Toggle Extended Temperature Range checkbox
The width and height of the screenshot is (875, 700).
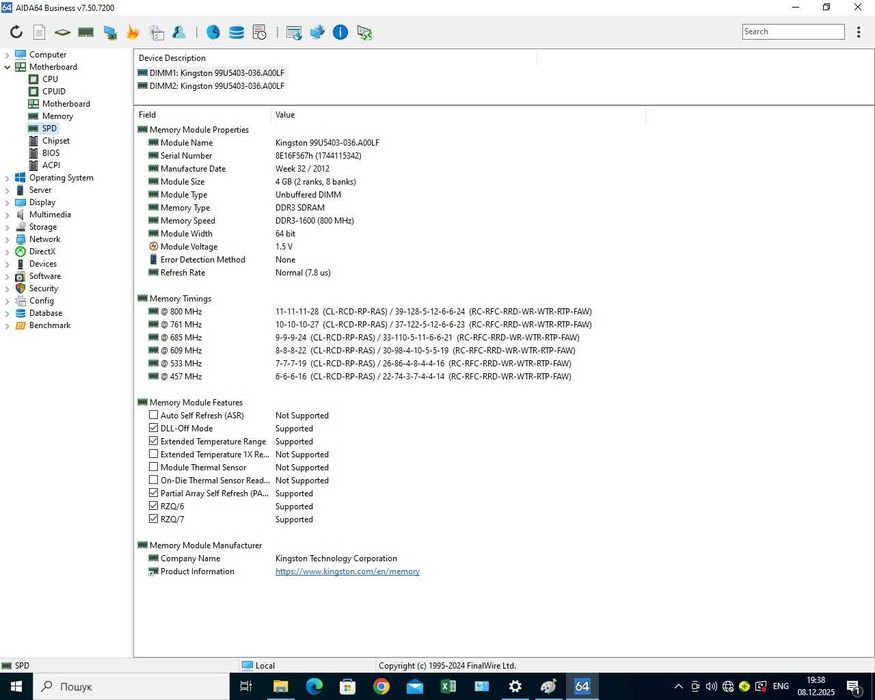coord(153,441)
